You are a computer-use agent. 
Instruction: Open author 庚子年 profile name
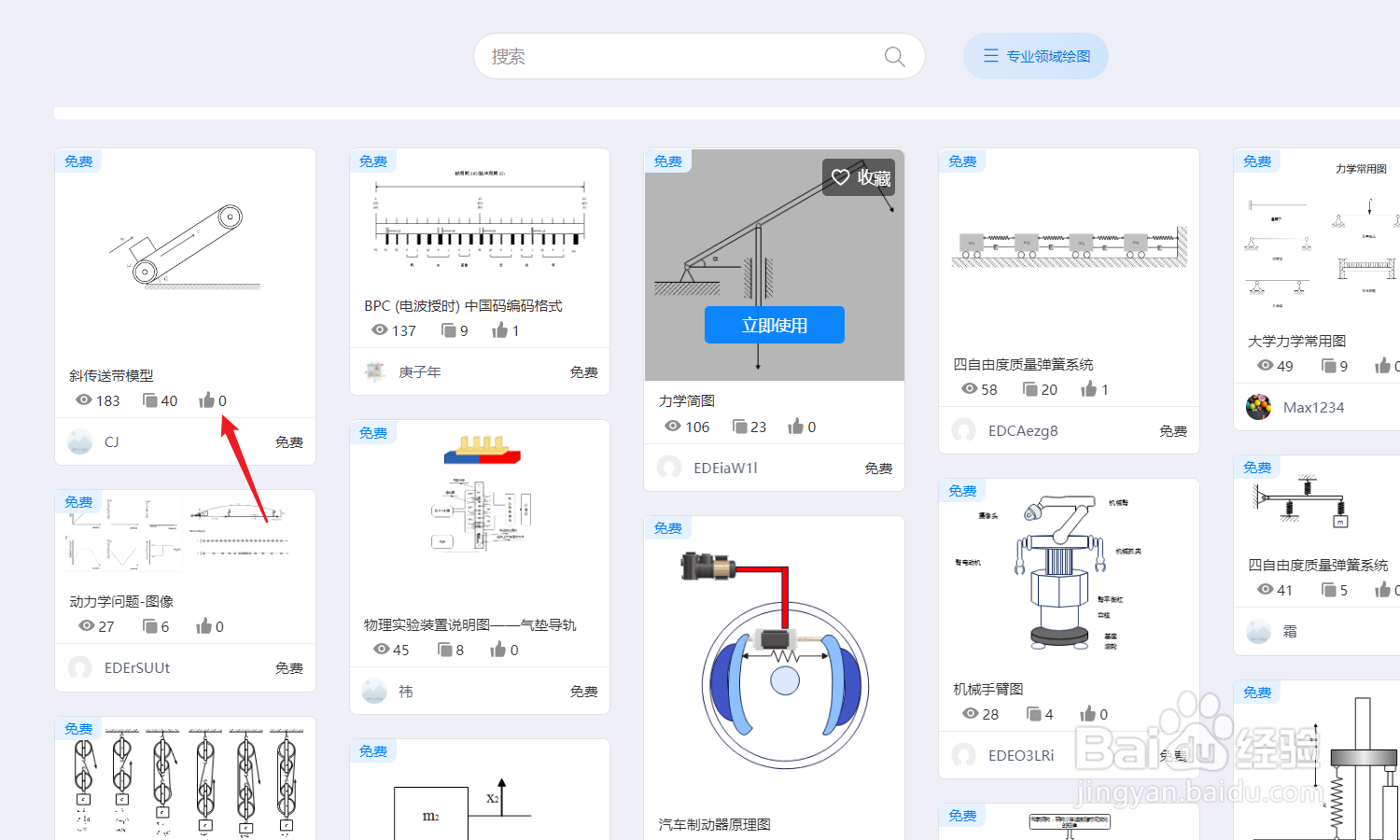419,371
